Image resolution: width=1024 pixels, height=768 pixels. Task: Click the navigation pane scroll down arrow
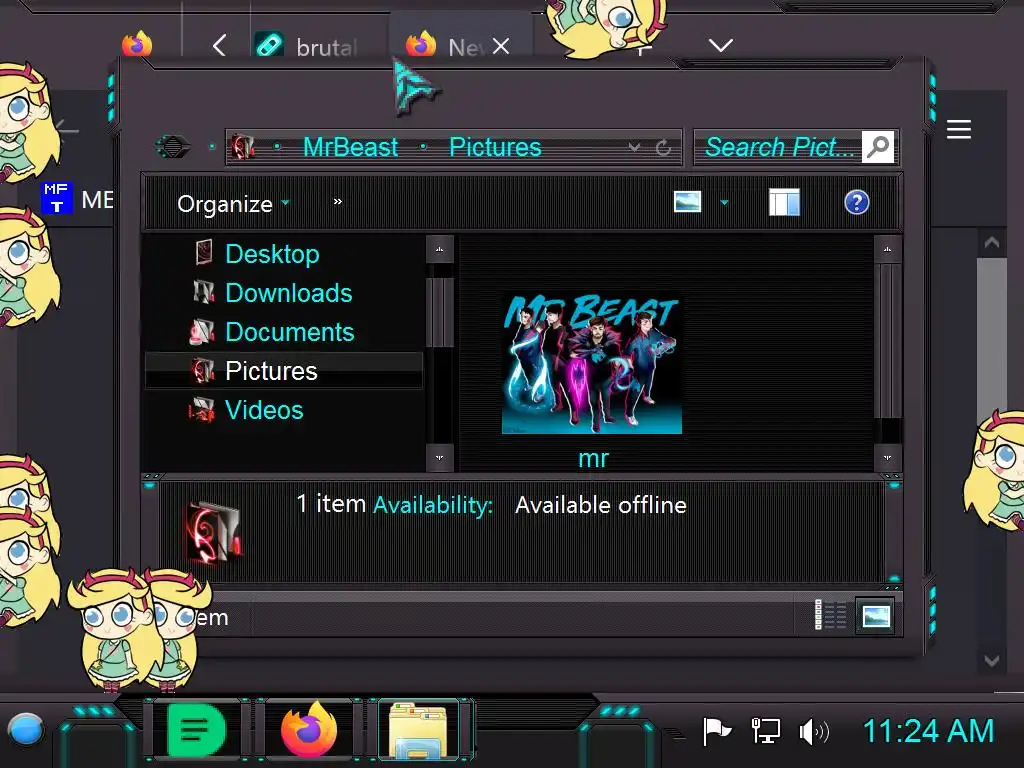click(440, 458)
